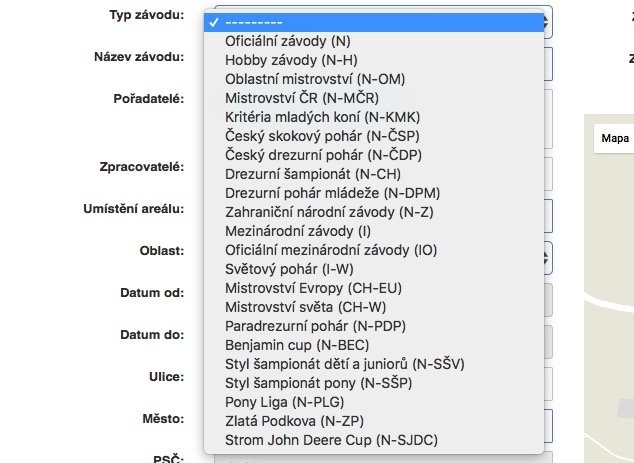Pick Oblastní mistrovství (N-OM)
634x463 pixels.
(x=314, y=79)
